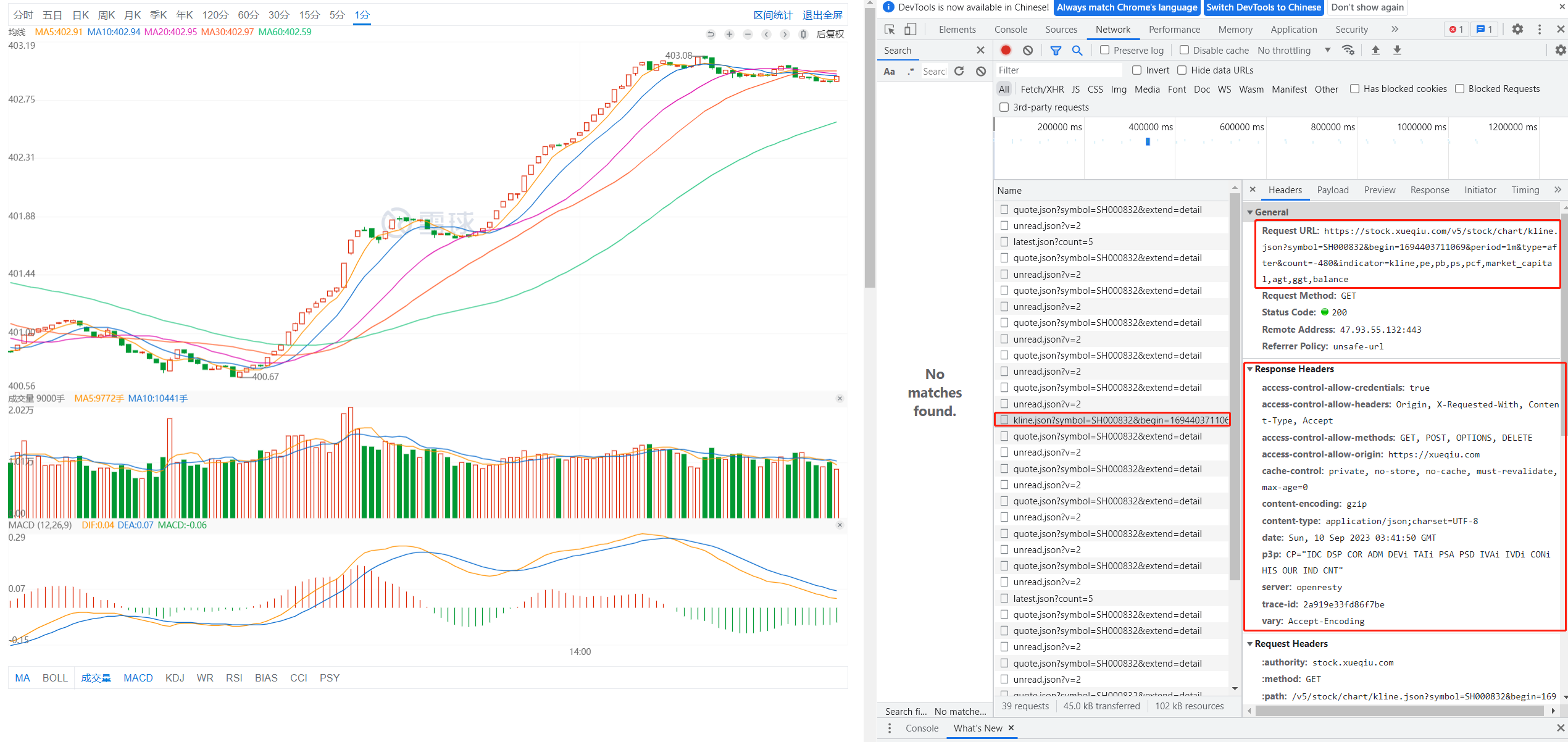Image resolution: width=1568 pixels, height=742 pixels.
Task: Open console drawer three-dot menu
Action: (889, 728)
